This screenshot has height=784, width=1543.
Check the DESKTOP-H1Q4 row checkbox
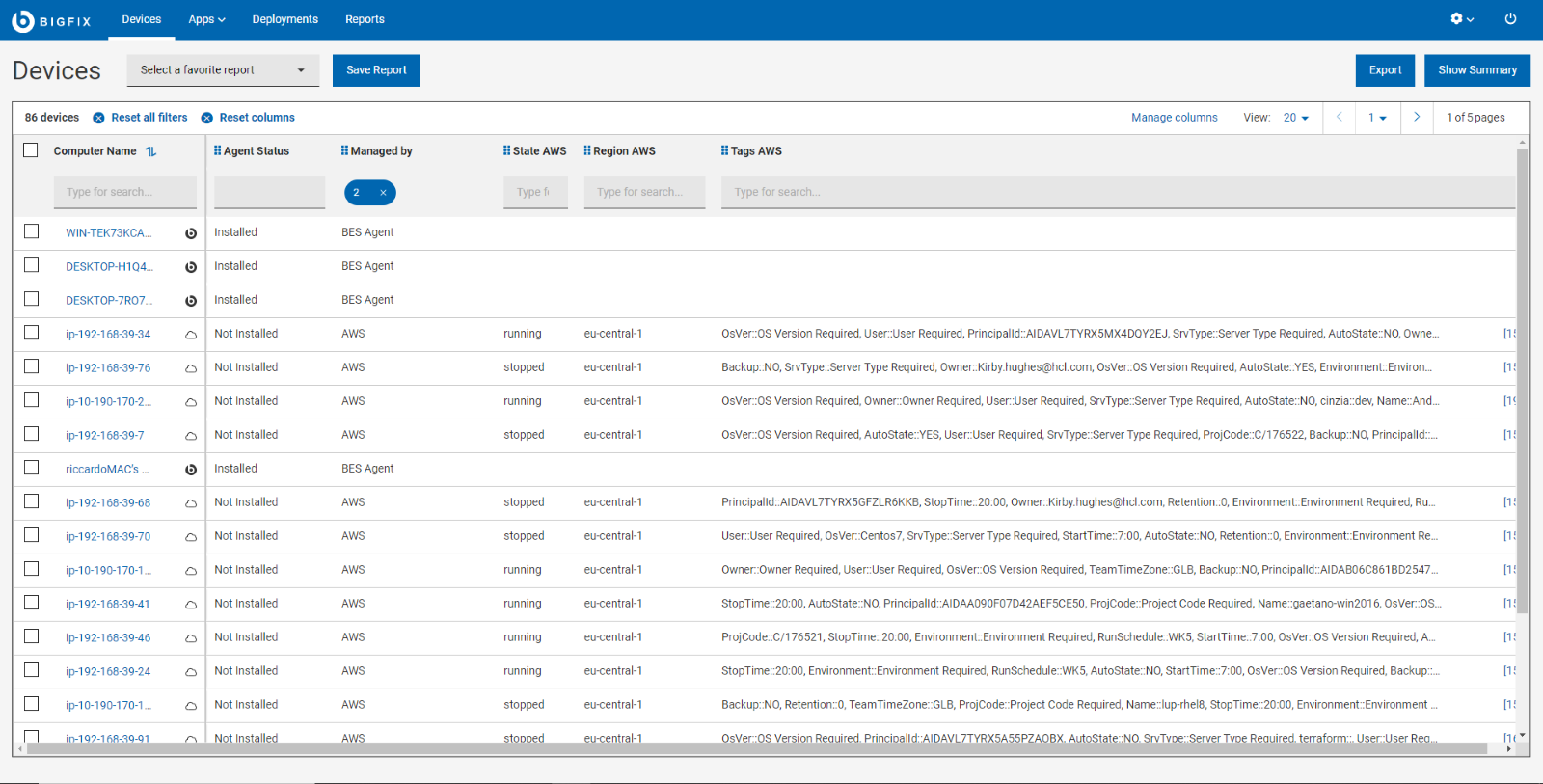pos(31,265)
